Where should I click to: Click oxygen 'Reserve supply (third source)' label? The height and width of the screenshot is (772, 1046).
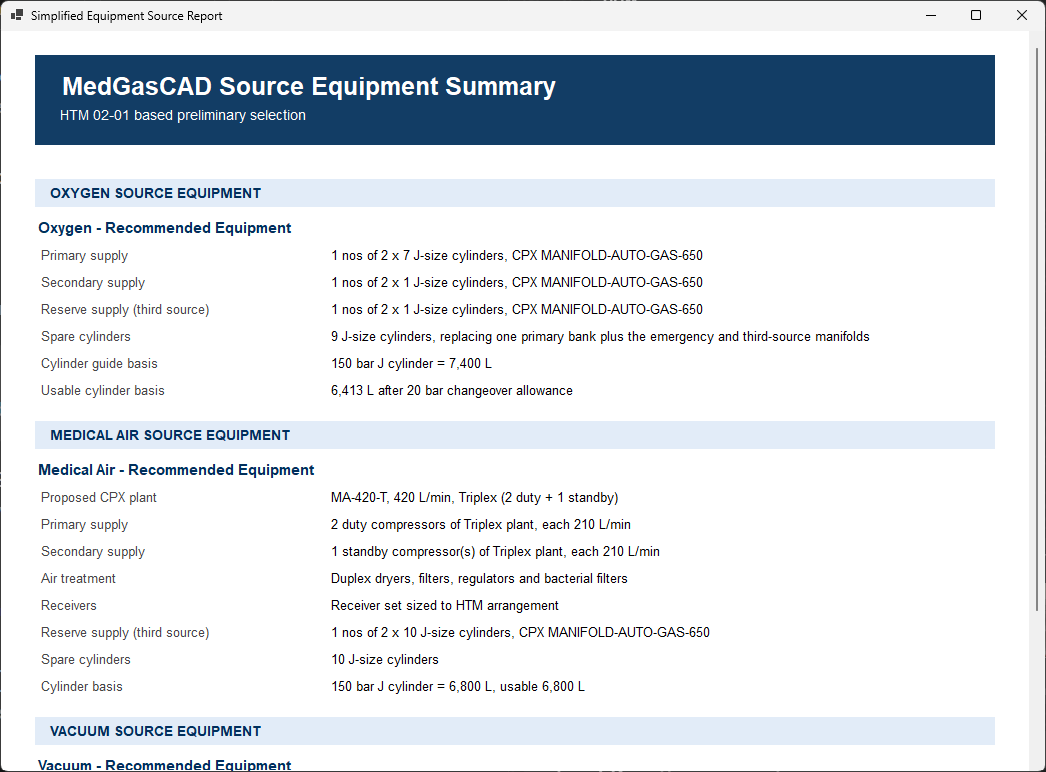tap(125, 310)
